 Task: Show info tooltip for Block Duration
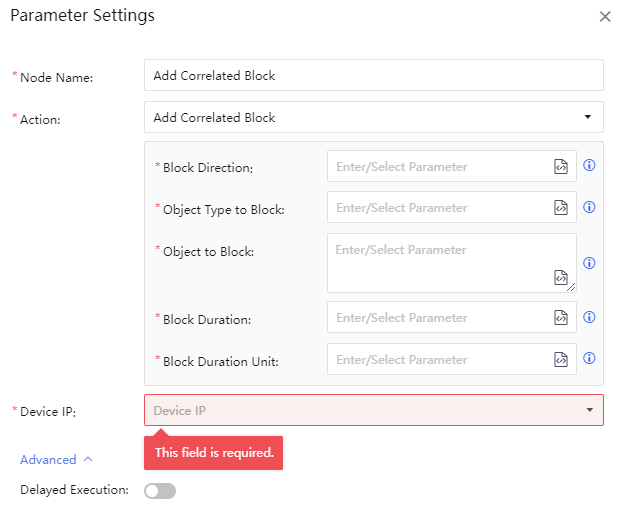pos(590,317)
